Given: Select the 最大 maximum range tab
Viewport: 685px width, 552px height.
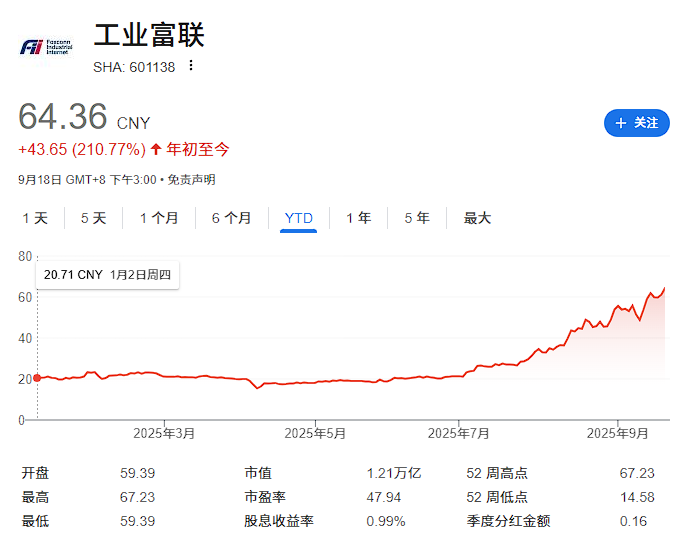Looking at the screenshot, I should (477, 218).
